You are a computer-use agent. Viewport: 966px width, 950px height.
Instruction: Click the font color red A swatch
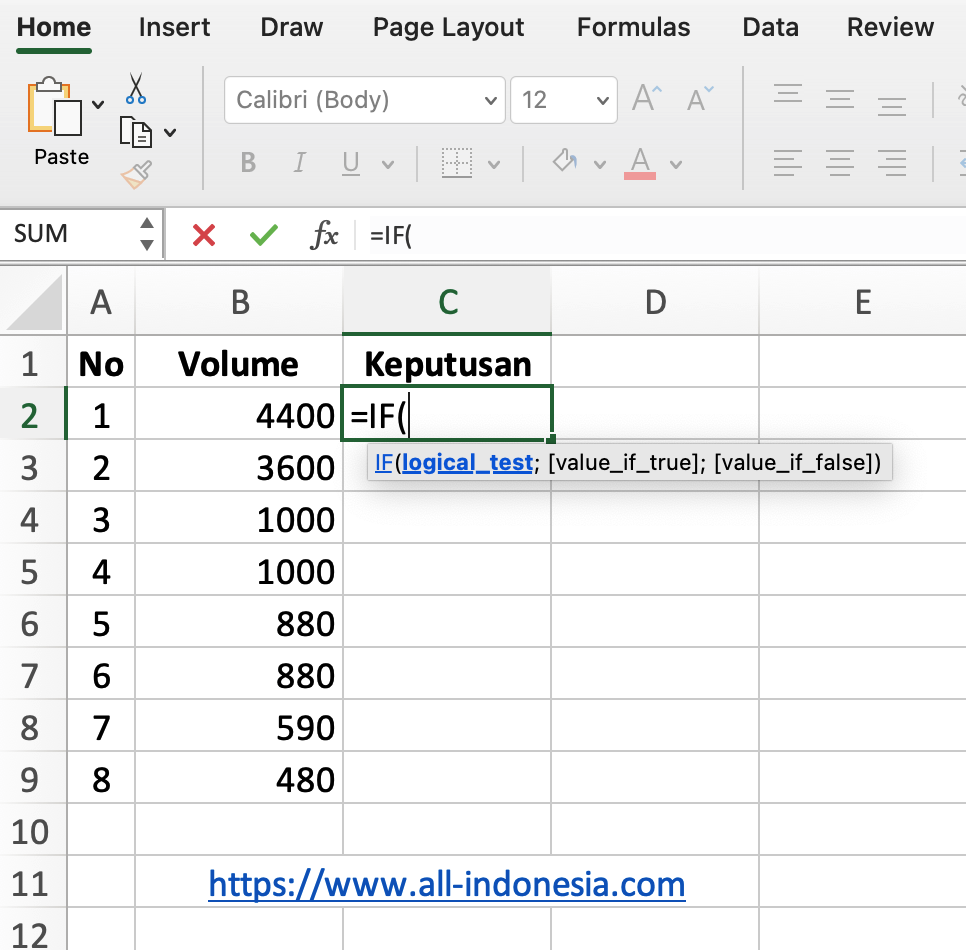[640, 163]
